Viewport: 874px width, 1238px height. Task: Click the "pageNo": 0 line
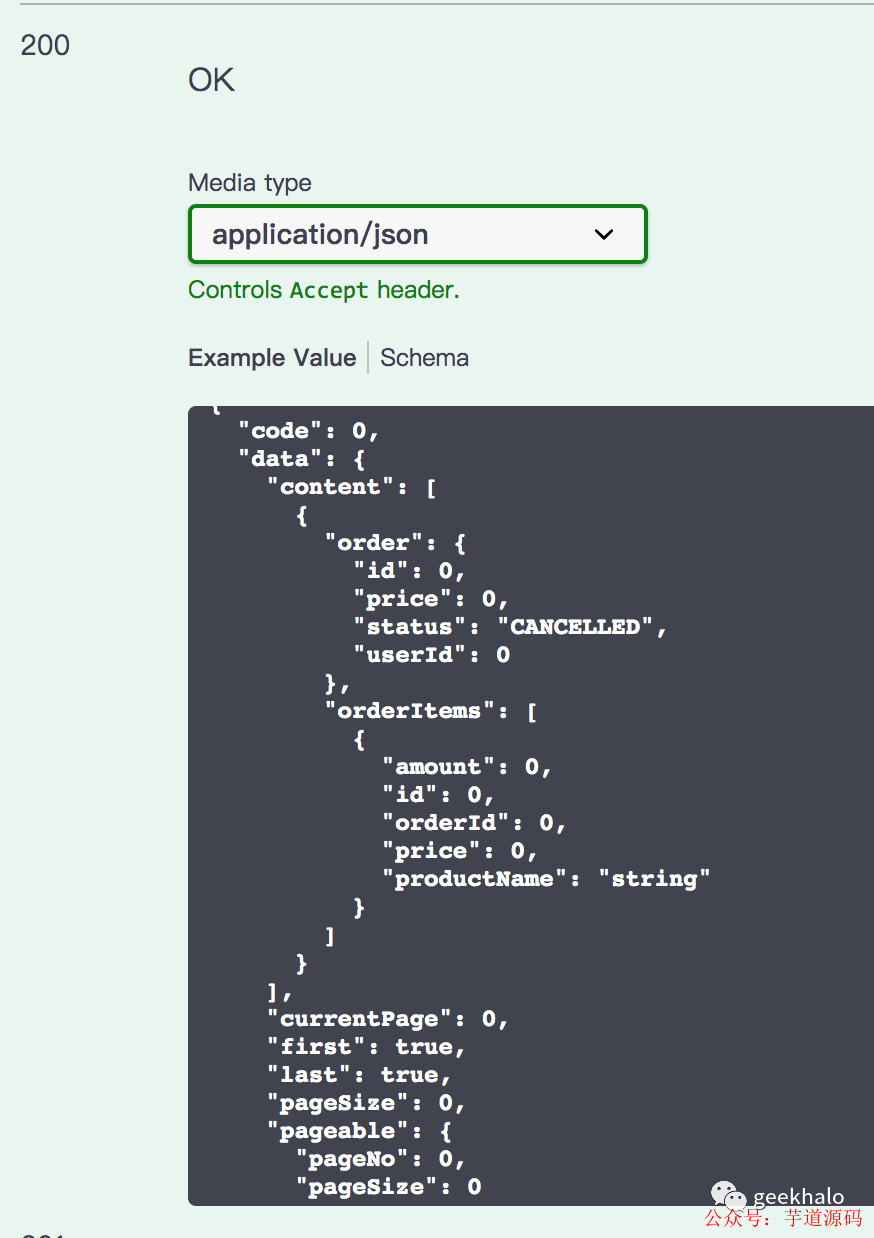tap(381, 1159)
